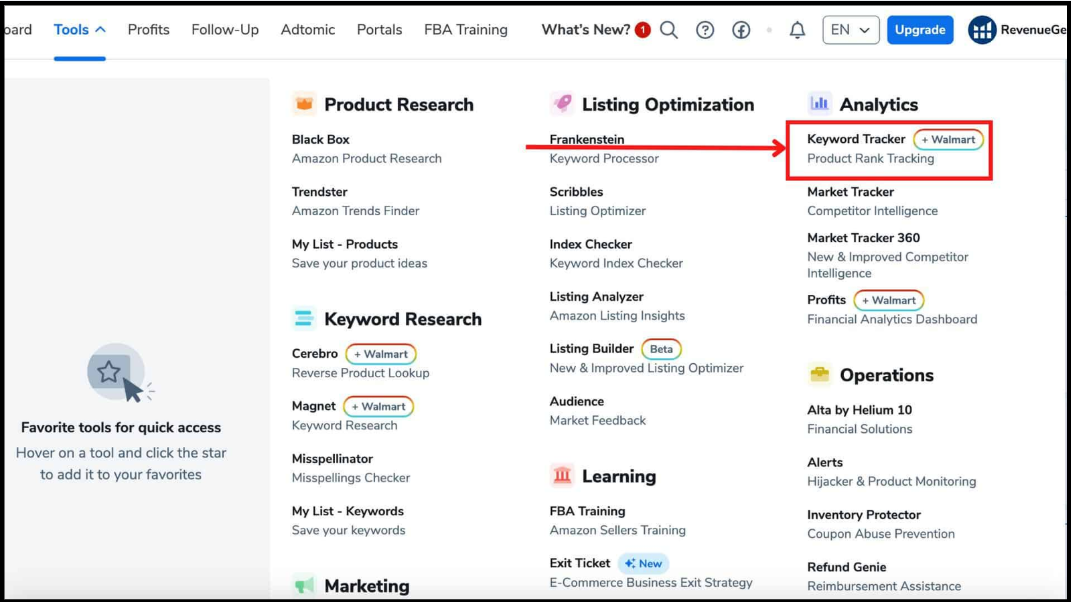Screen dimensions: 1071x602
Task: Click the blue Upgrade button
Action: pyautogui.click(x=919, y=30)
